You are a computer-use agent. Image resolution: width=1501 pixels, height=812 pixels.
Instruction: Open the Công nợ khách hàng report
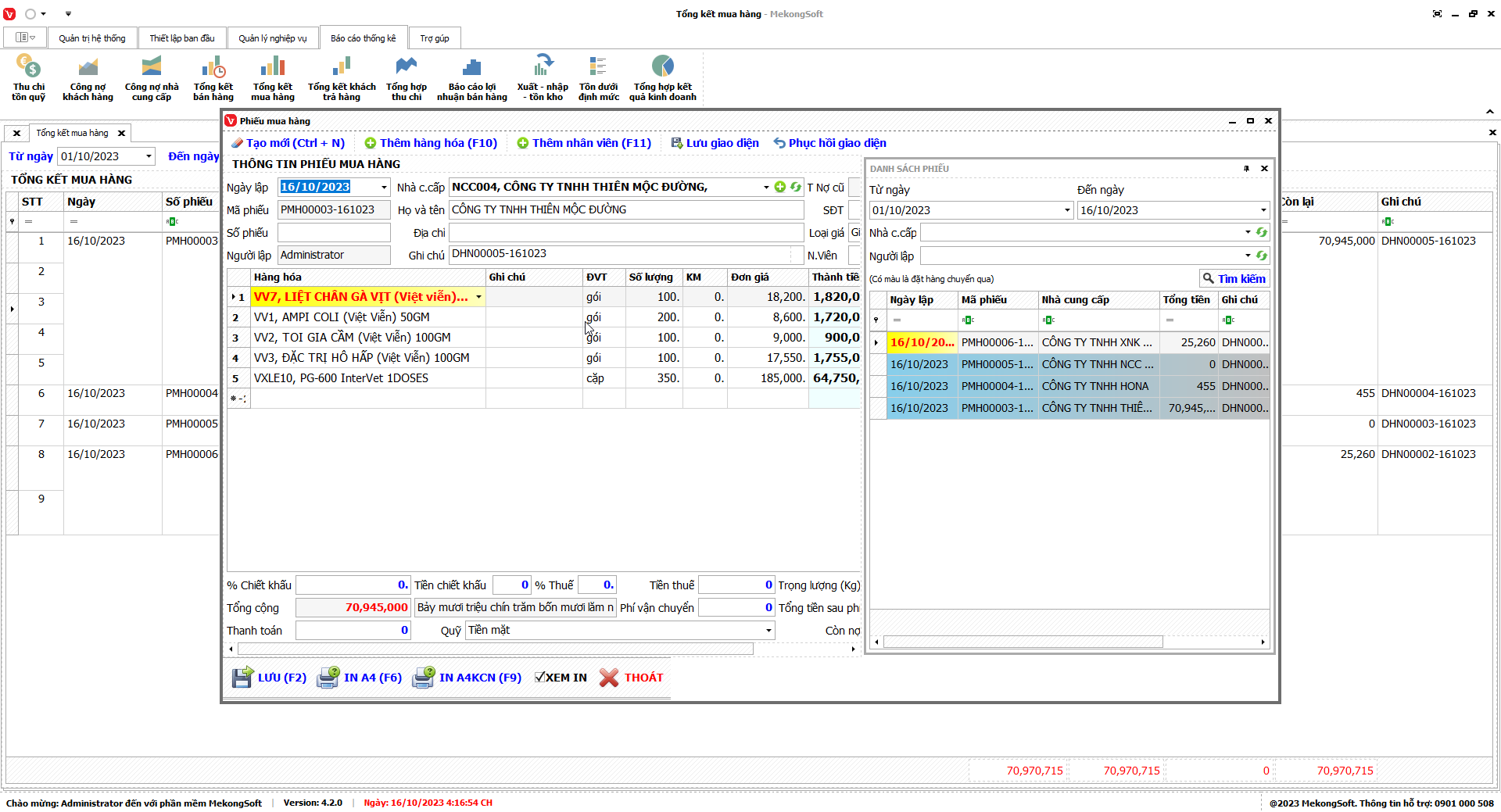(88, 77)
